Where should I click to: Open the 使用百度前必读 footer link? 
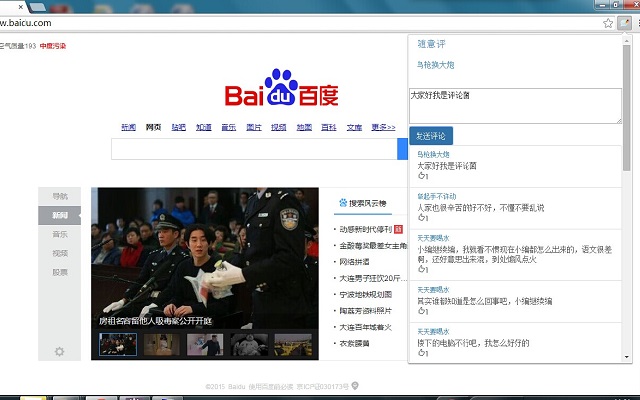coord(271,386)
